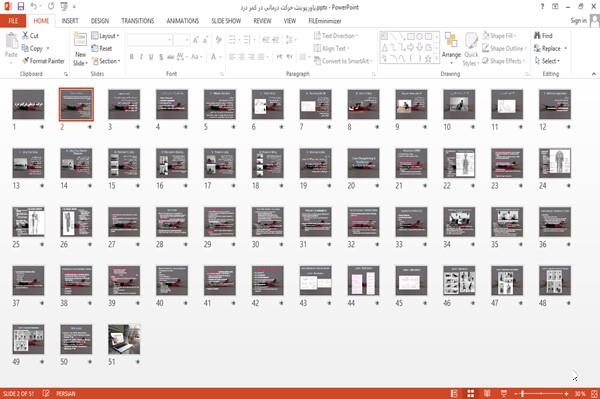600x399 pixels.
Task: Decrease font size with smaller A
Action: 205,40
